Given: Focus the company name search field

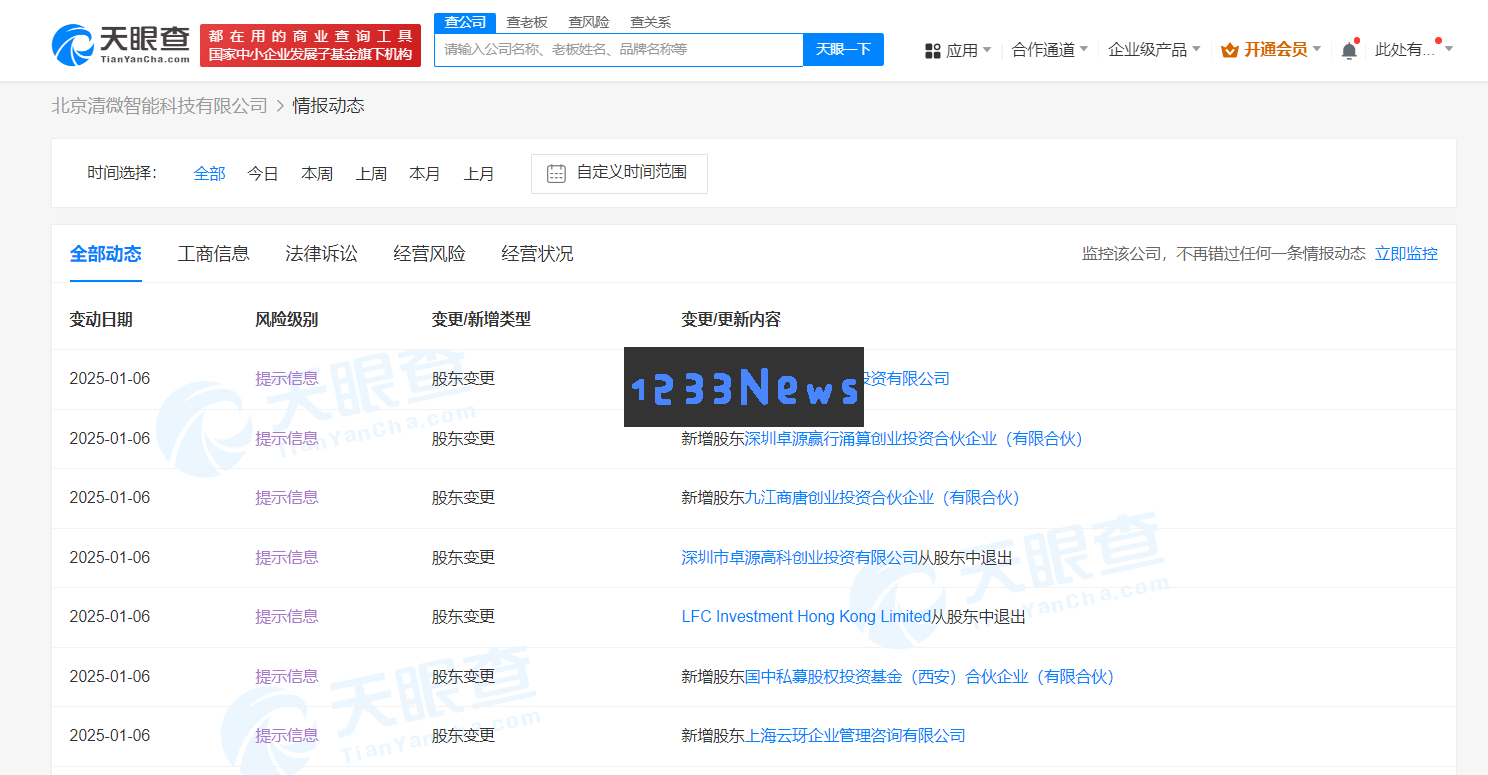Looking at the screenshot, I should (619, 50).
